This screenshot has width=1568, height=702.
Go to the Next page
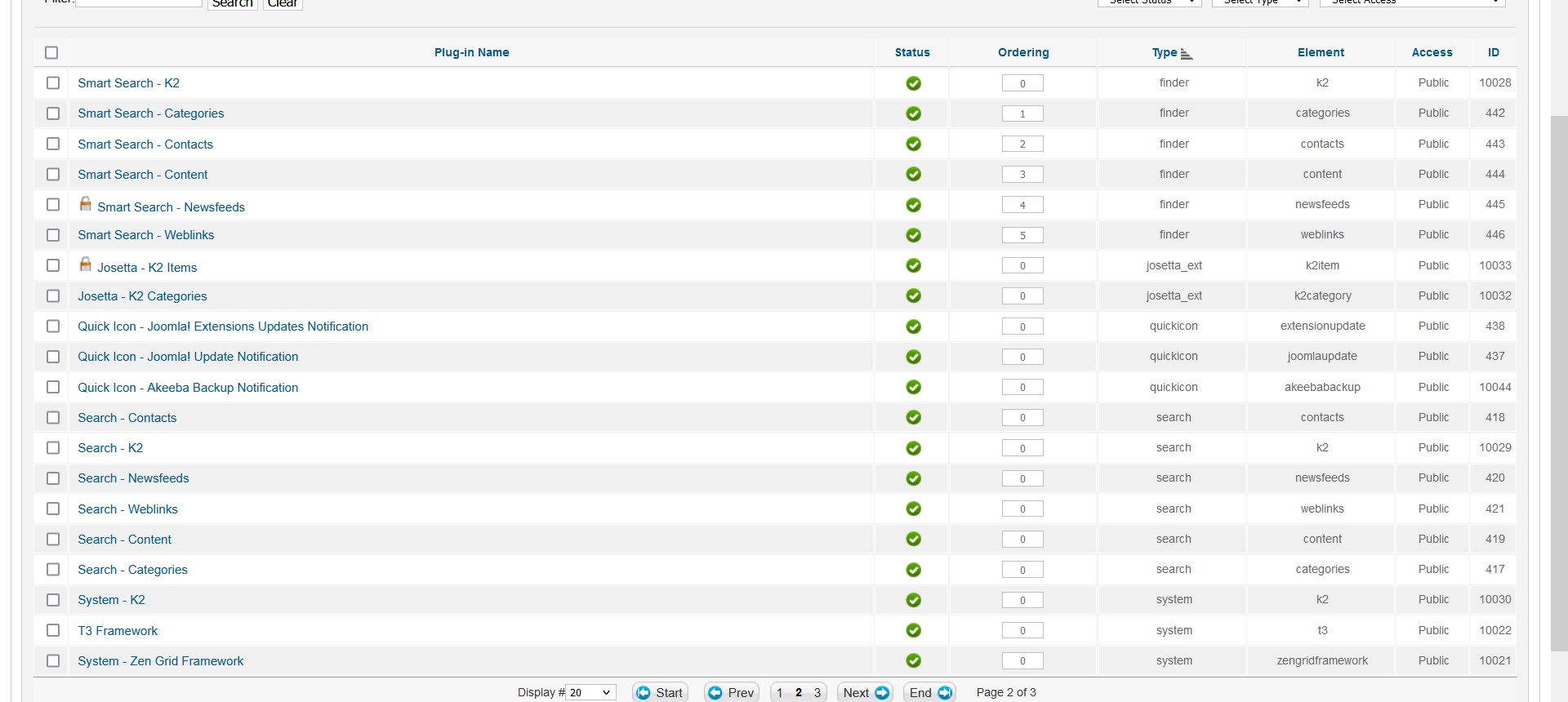click(x=866, y=692)
